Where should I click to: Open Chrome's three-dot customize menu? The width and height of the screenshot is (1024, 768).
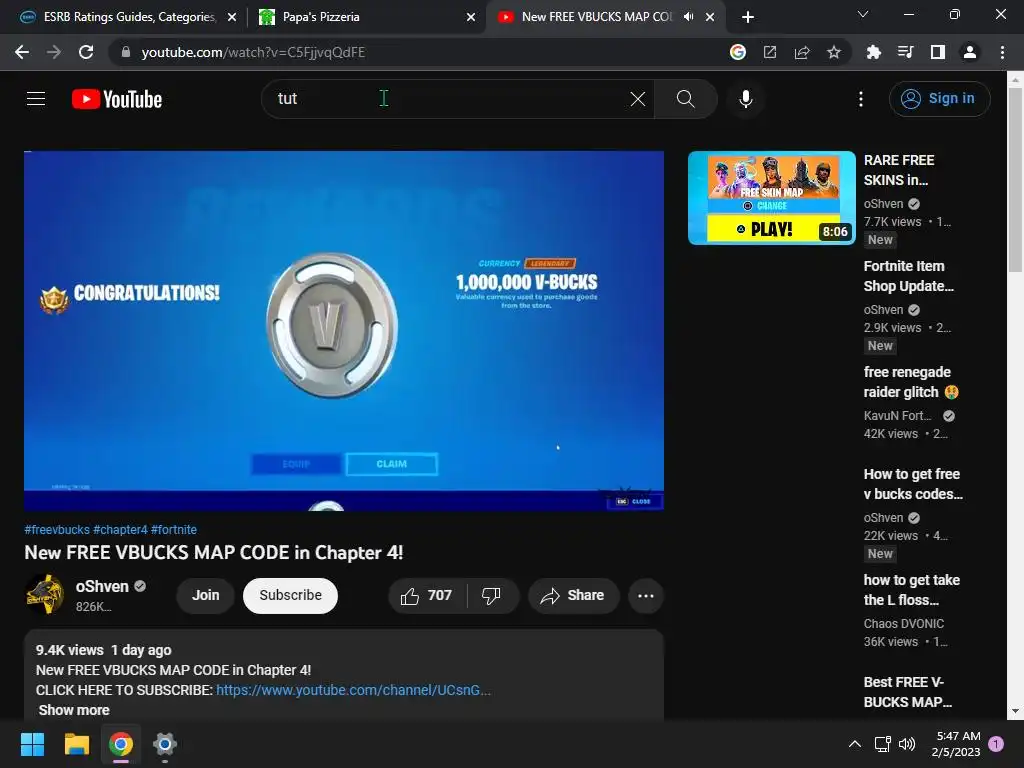click(x=1002, y=52)
